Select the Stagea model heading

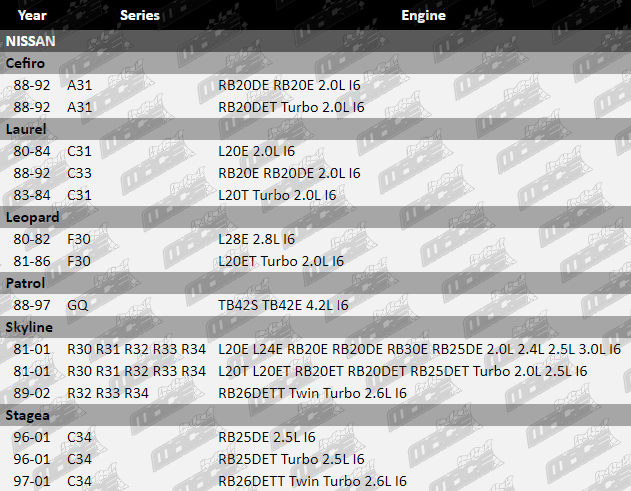27,415
